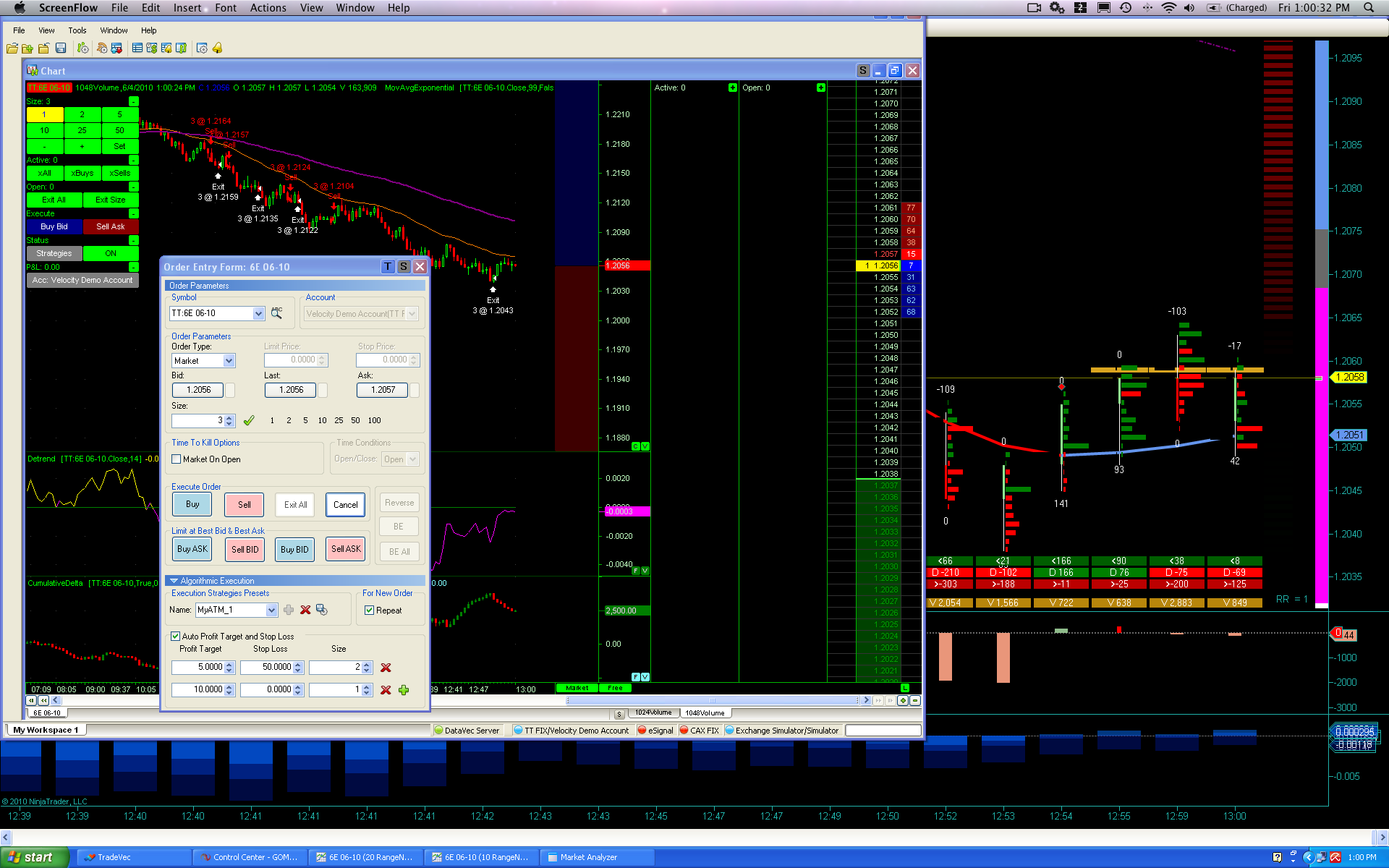Open the load workspace folder icon in toolbar
The width and height of the screenshot is (1389, 868).
tap(12, 48)
